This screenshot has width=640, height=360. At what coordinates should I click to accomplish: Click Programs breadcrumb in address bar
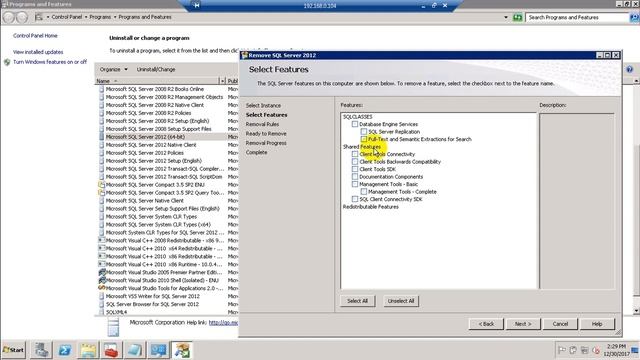point(100,17)
